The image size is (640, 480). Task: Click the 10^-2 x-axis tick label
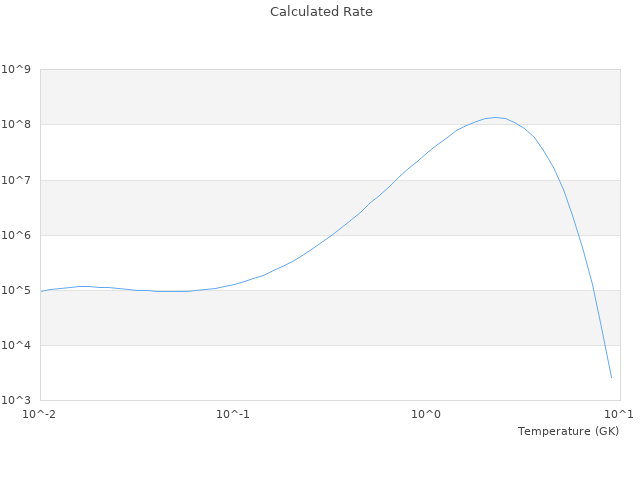pos(40,414)
